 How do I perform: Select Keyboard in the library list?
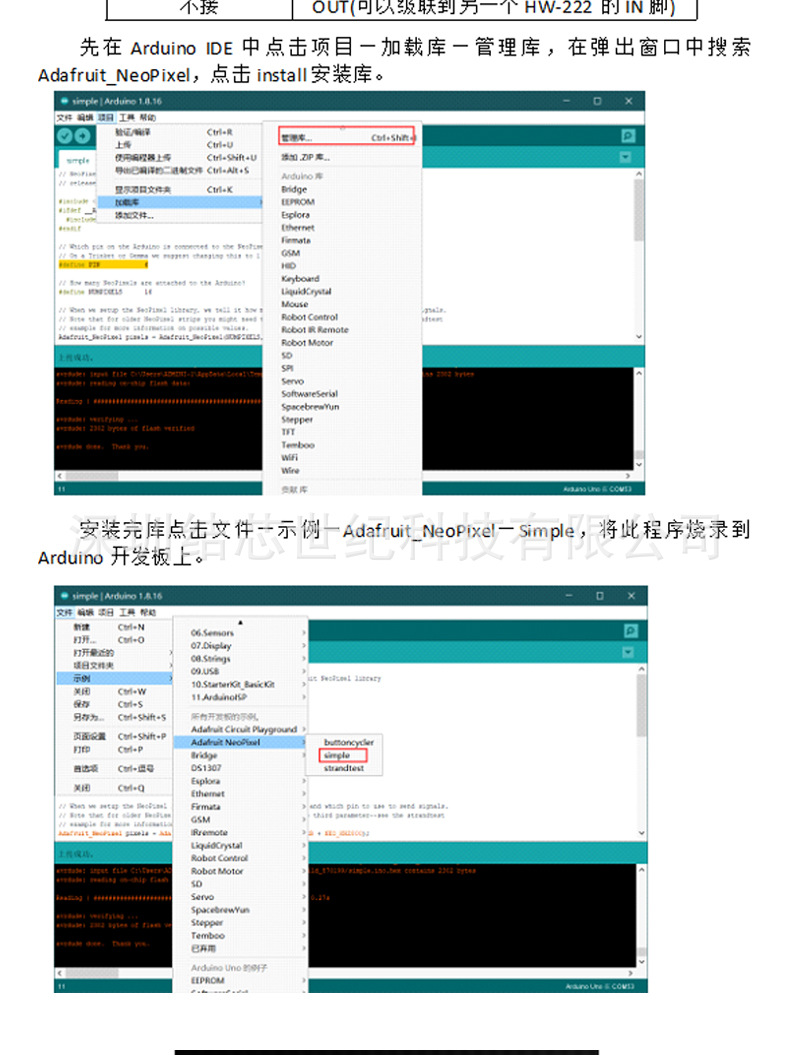[x=300, y=279]
